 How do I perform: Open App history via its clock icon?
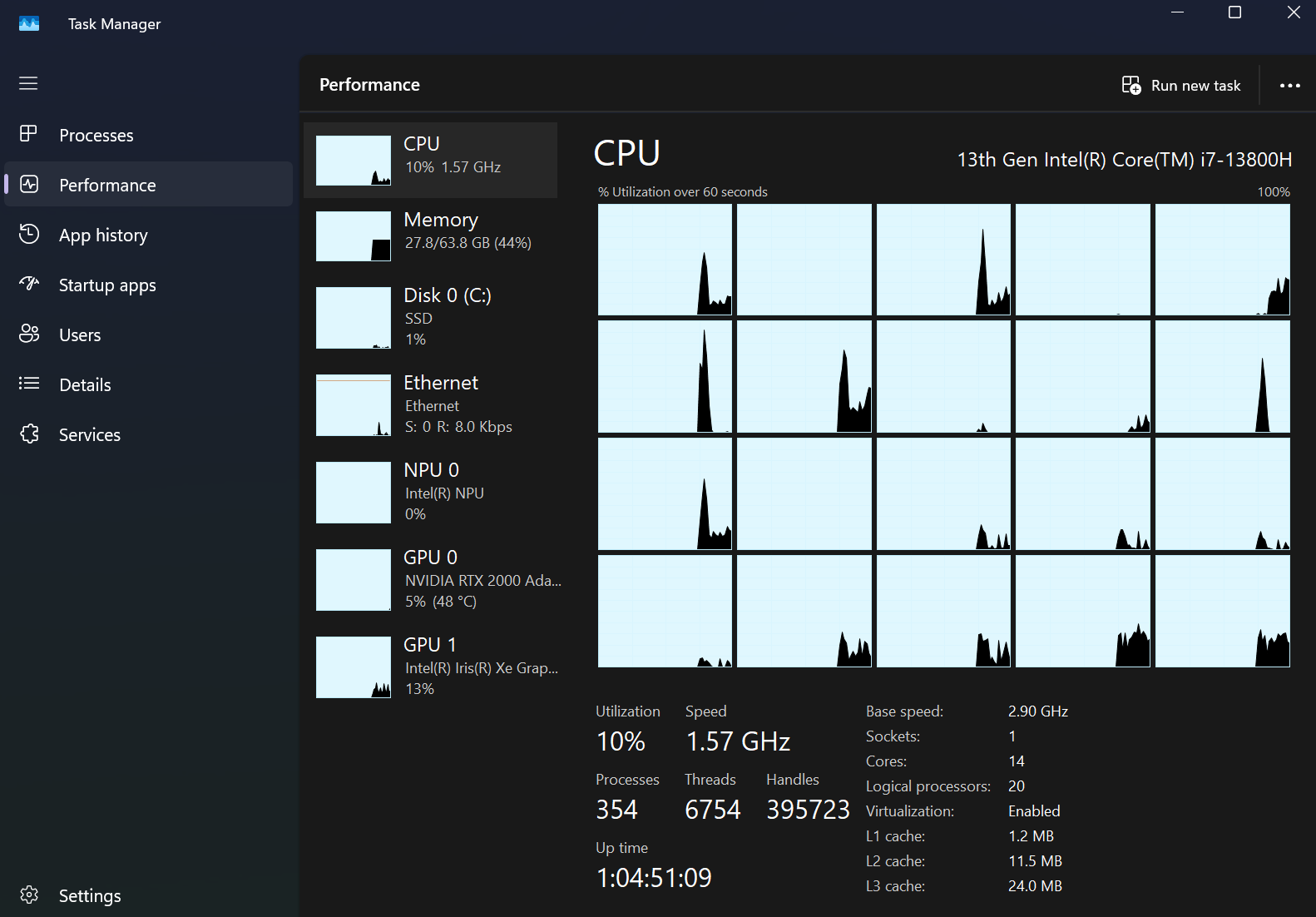pos(29,234)
